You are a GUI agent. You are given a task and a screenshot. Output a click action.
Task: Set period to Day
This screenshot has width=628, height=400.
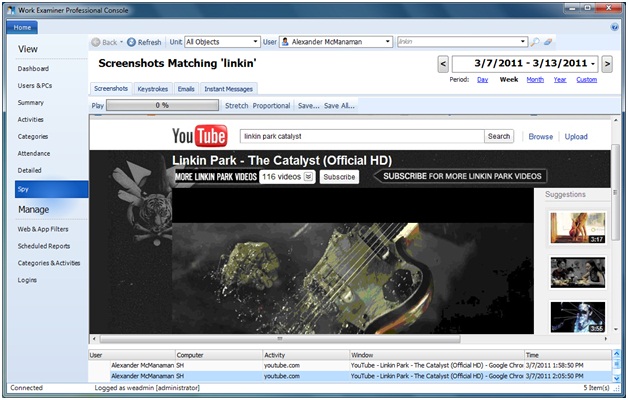[483, 80]
